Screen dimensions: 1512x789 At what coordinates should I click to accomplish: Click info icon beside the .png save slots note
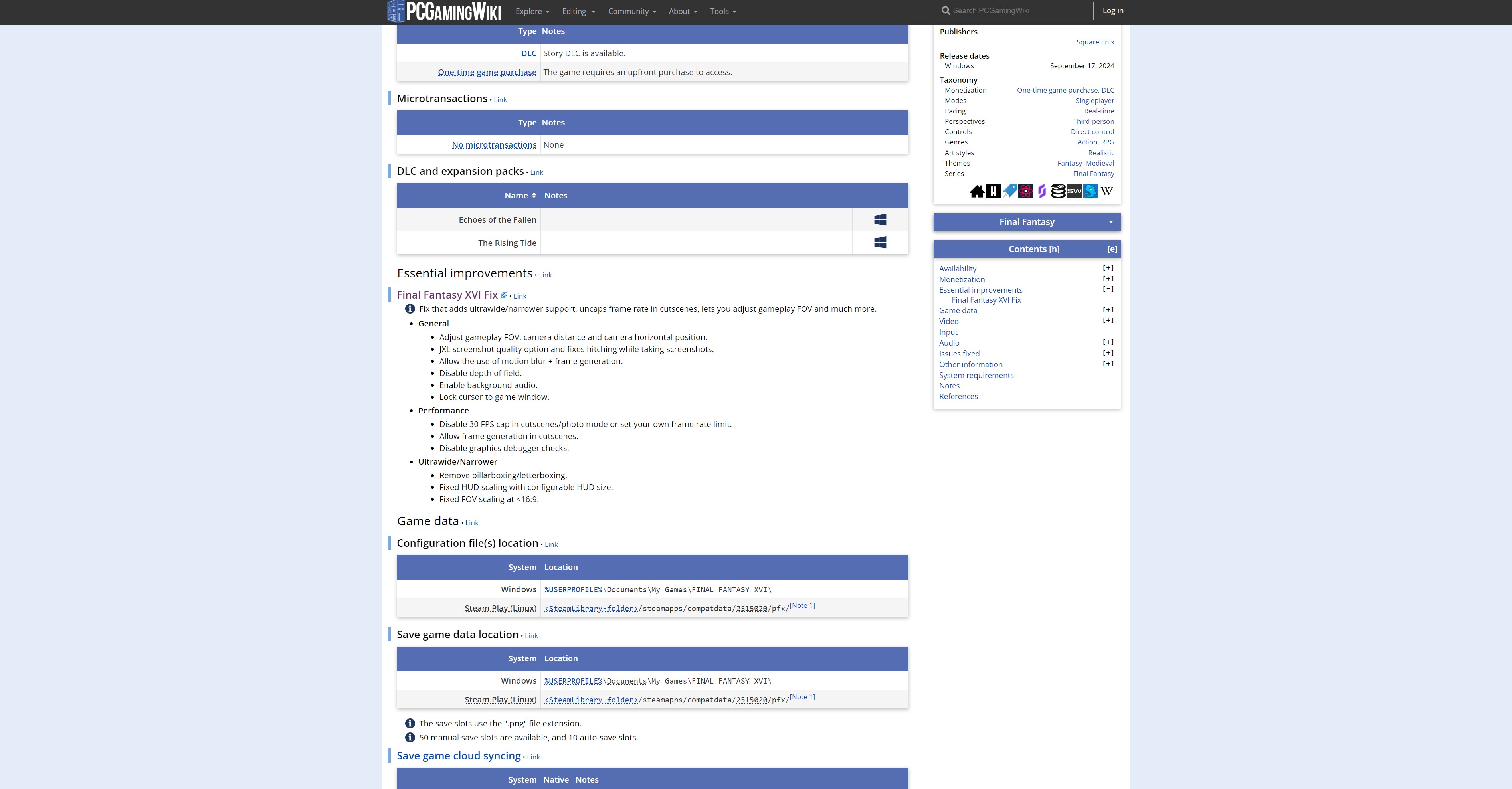tap(410, 723)
